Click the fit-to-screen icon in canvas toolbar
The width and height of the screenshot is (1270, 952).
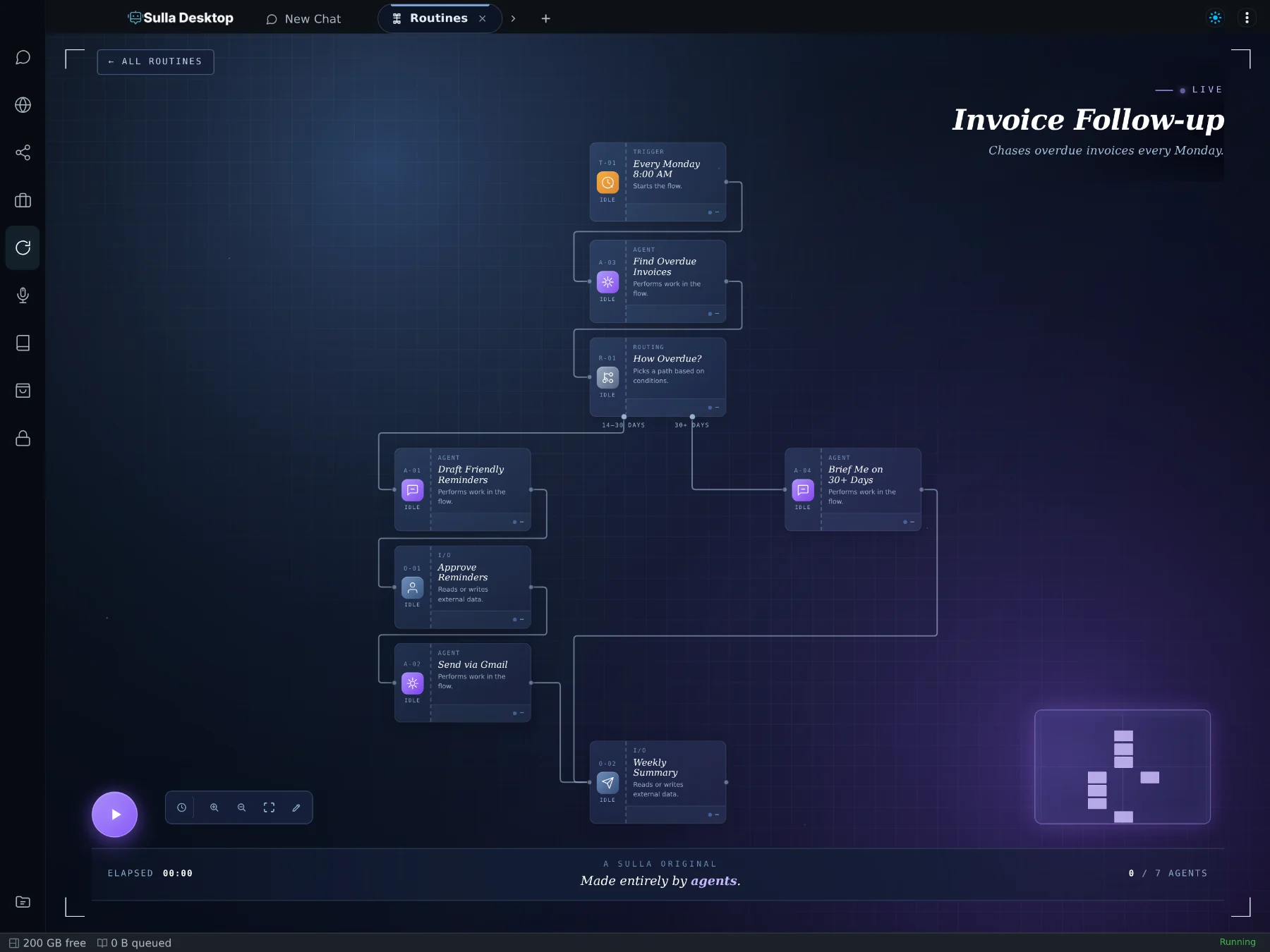point(269,807)
